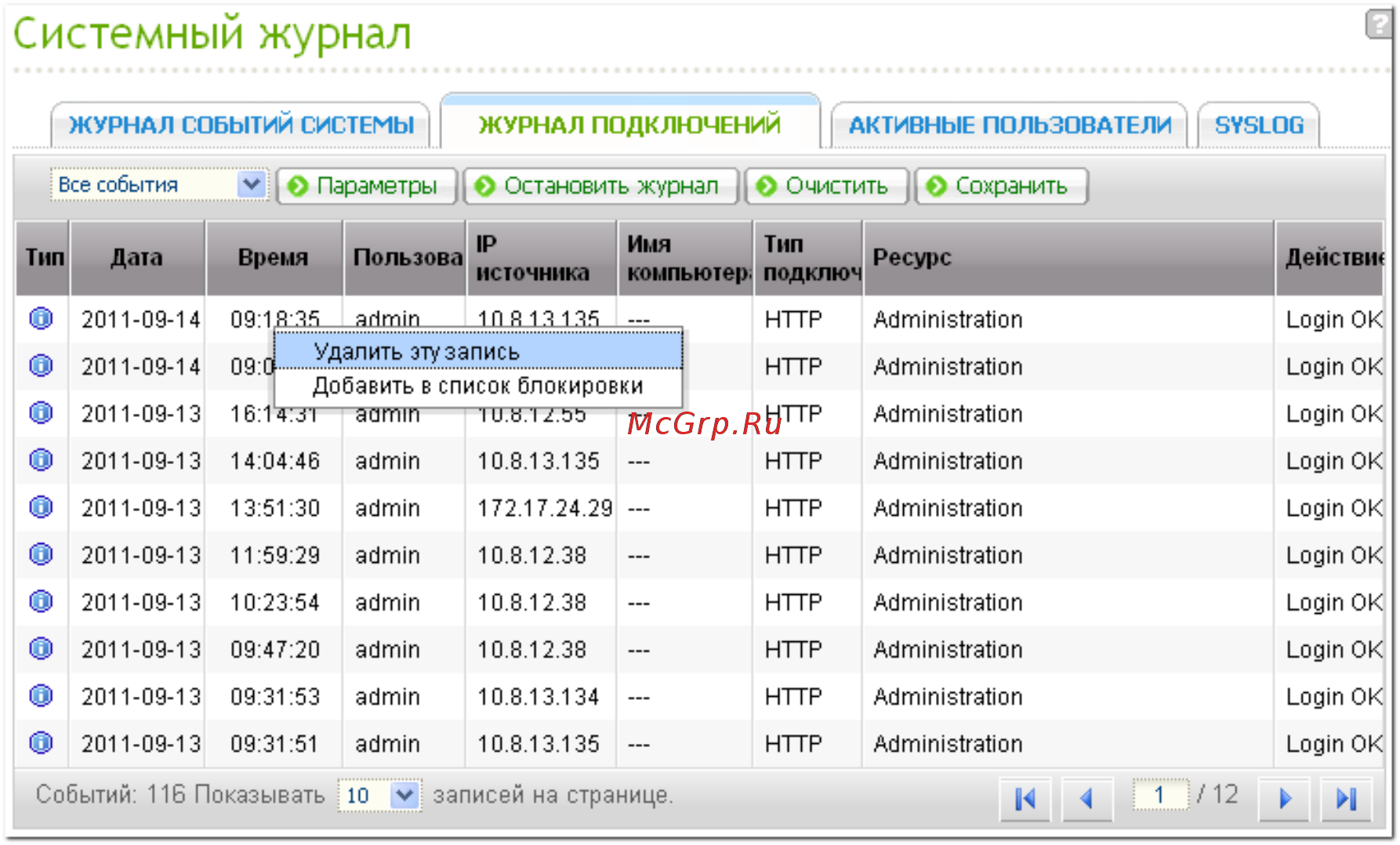Select Login OK cell in 09:31:53 row
Viewport: 1400px width, 845px height.
point(1334,696)
